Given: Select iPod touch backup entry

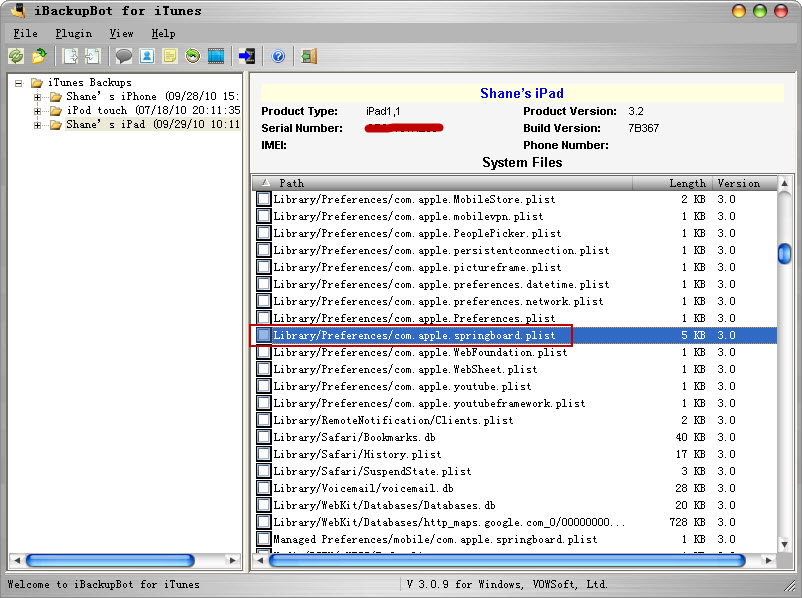Looking at the screenshot, I should click(x=153, y=110).
